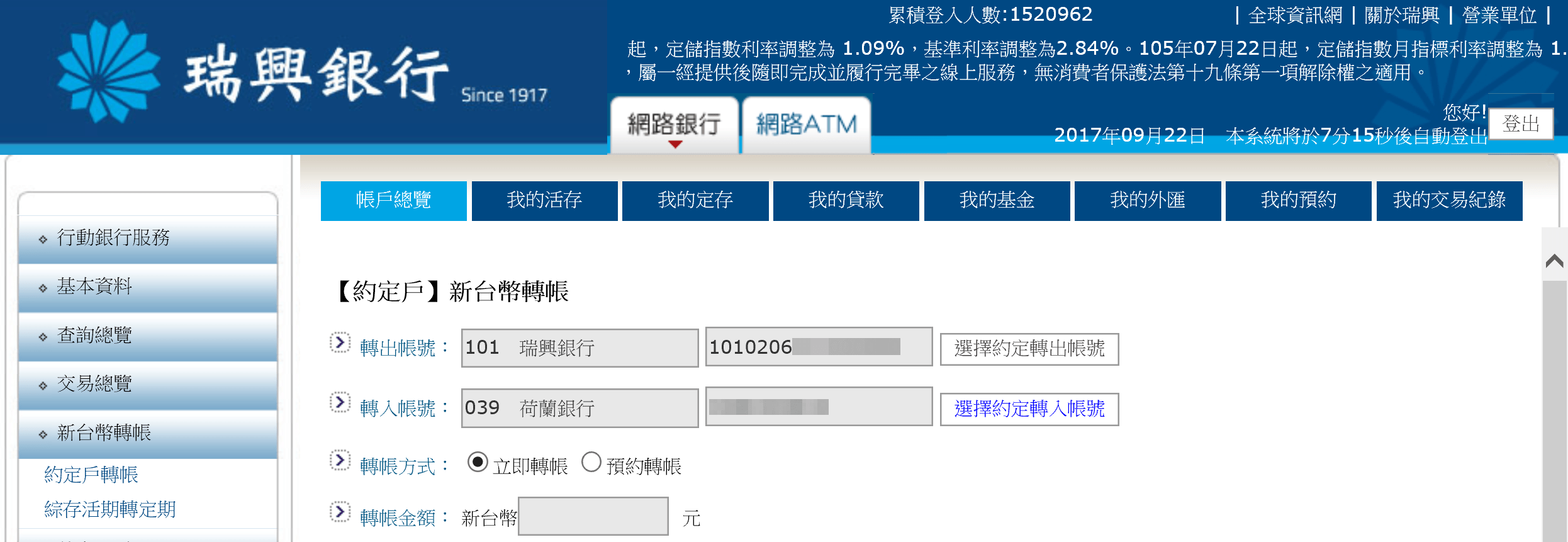
Task: Click the 轉帳金額 amount input field
Action: coord(593,516)
